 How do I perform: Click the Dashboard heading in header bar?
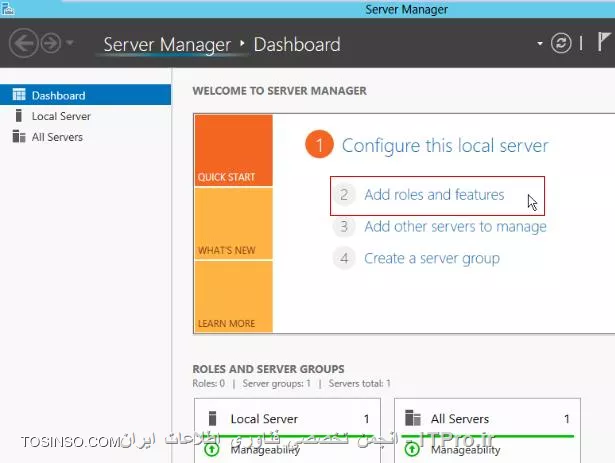point(297,44)
